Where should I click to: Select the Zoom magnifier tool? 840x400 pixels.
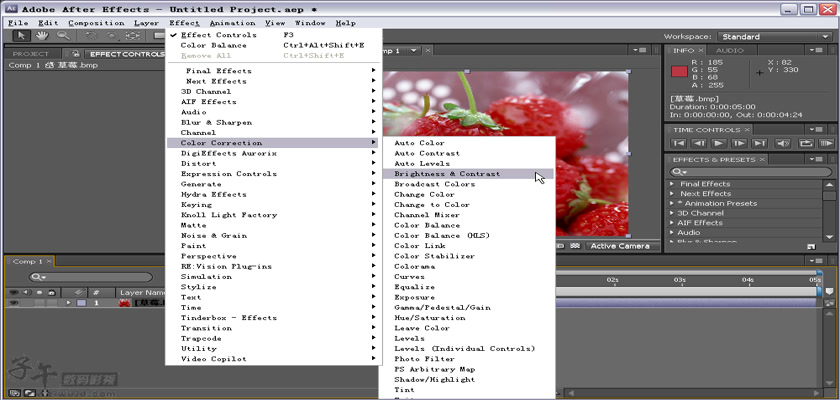(x=63, y=36)
